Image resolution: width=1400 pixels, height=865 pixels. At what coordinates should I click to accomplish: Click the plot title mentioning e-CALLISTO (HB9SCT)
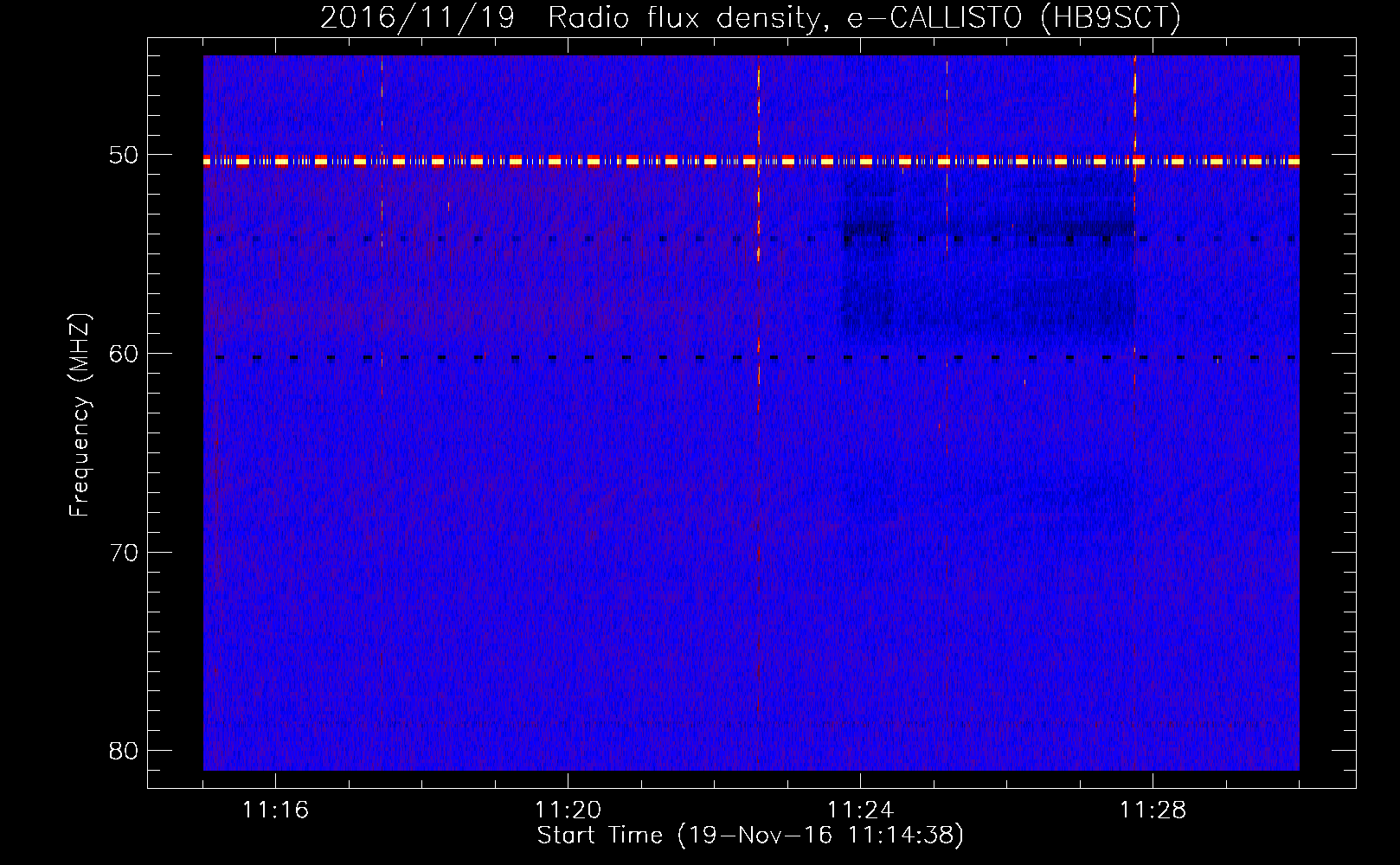click(x=750, y=17)
